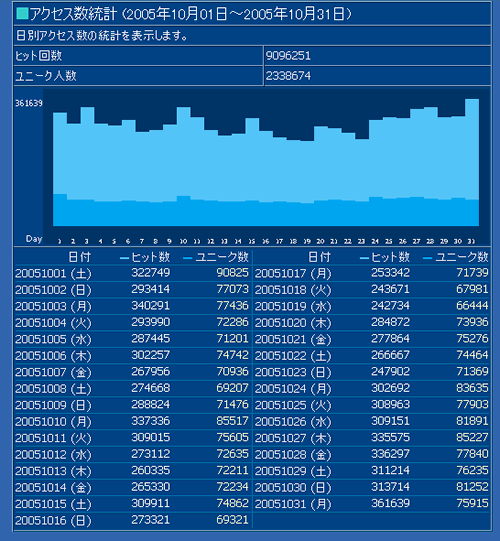Screen dimensions: 500x541
Task: Select the 20051001 (土) date row
Action: [x=132, y=273]
